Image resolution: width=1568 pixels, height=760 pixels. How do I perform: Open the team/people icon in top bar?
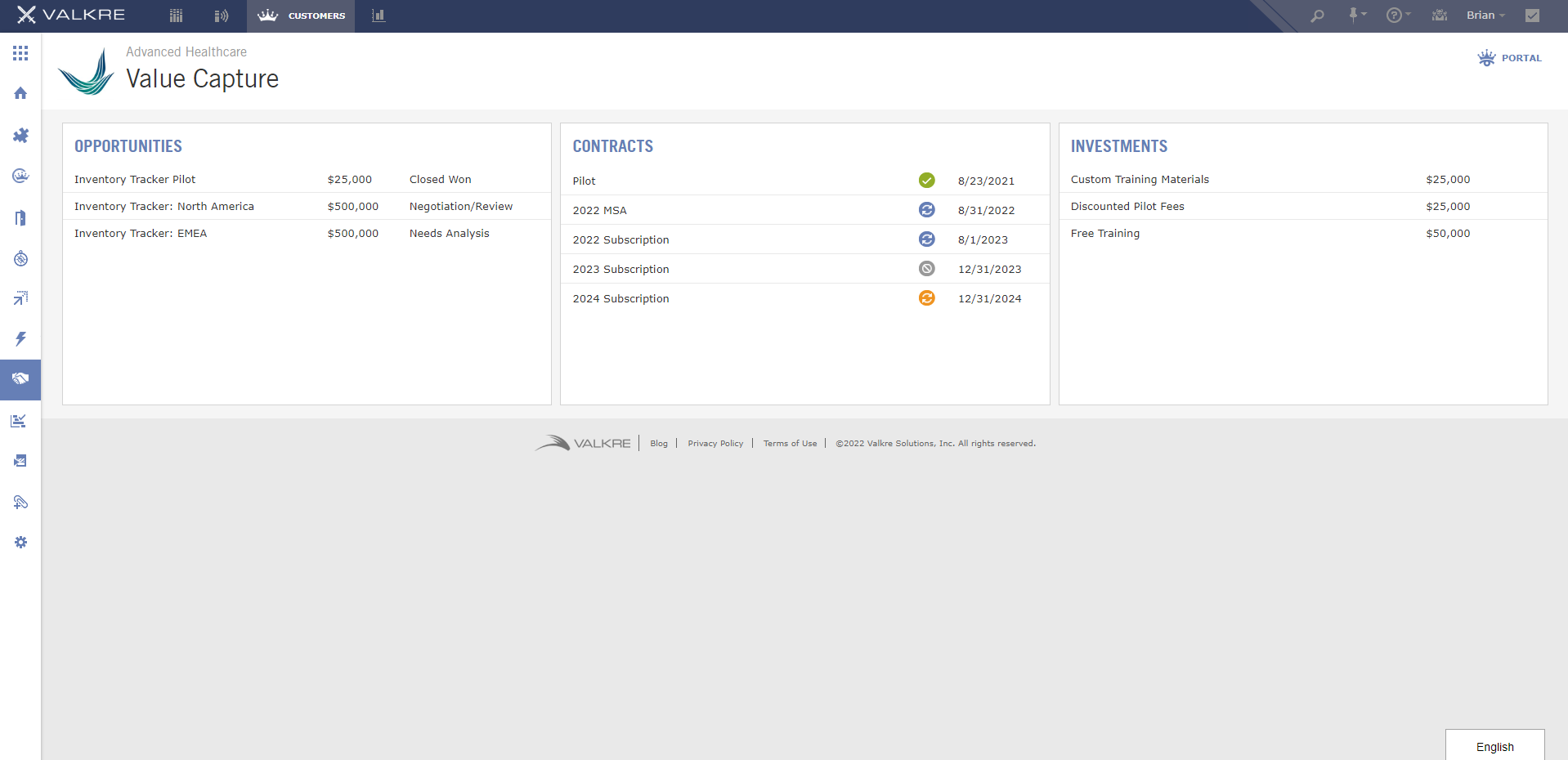pyautogui.click(x=1440, y=16)
